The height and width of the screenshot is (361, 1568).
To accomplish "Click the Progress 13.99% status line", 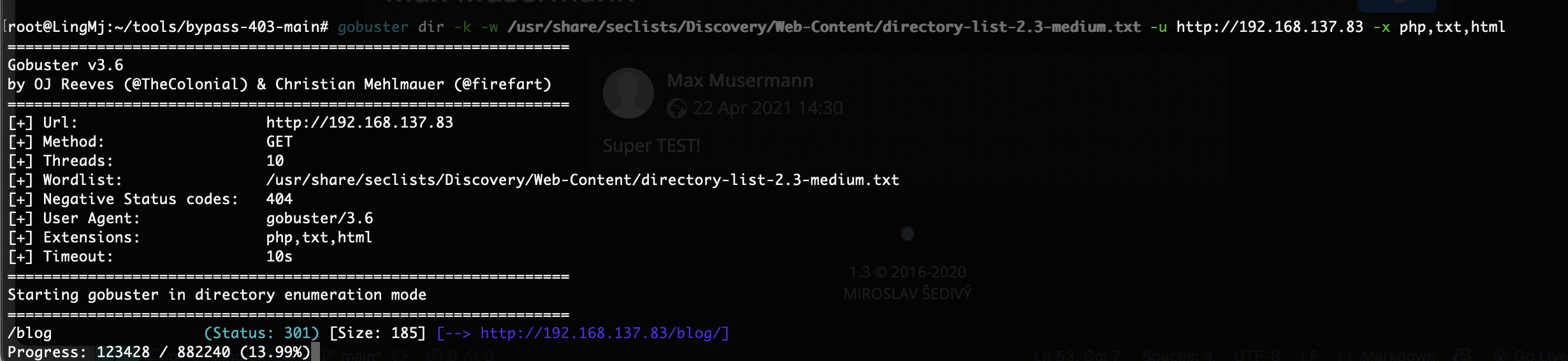I will click(159, 352).
